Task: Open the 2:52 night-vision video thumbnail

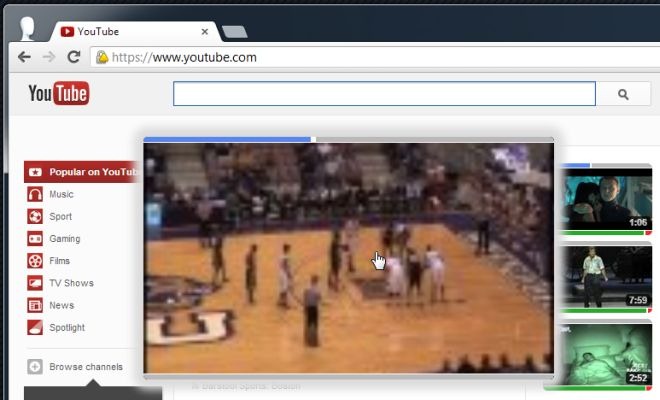Action: pos(607,355)
